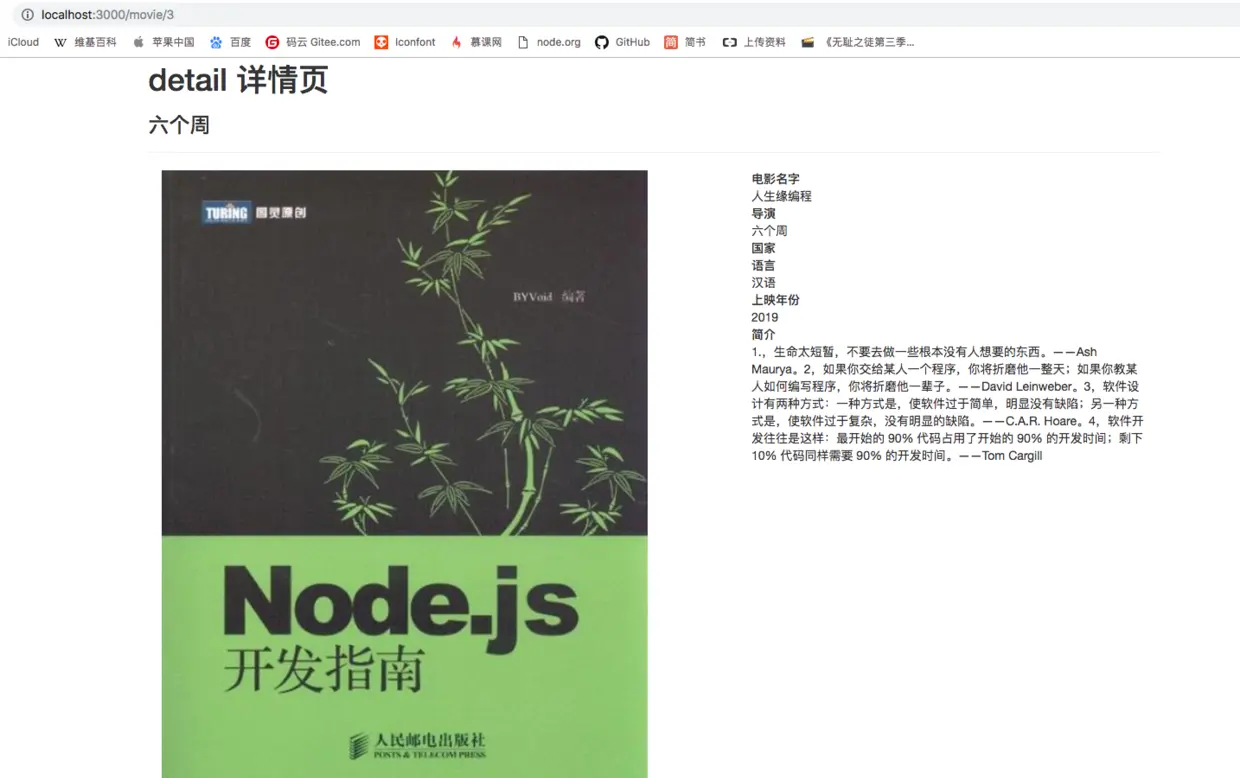Viewport: 1240px width, 778px height.
Task: Open the 慕课网 flame bookmark
Action: [x=476, y=42]
